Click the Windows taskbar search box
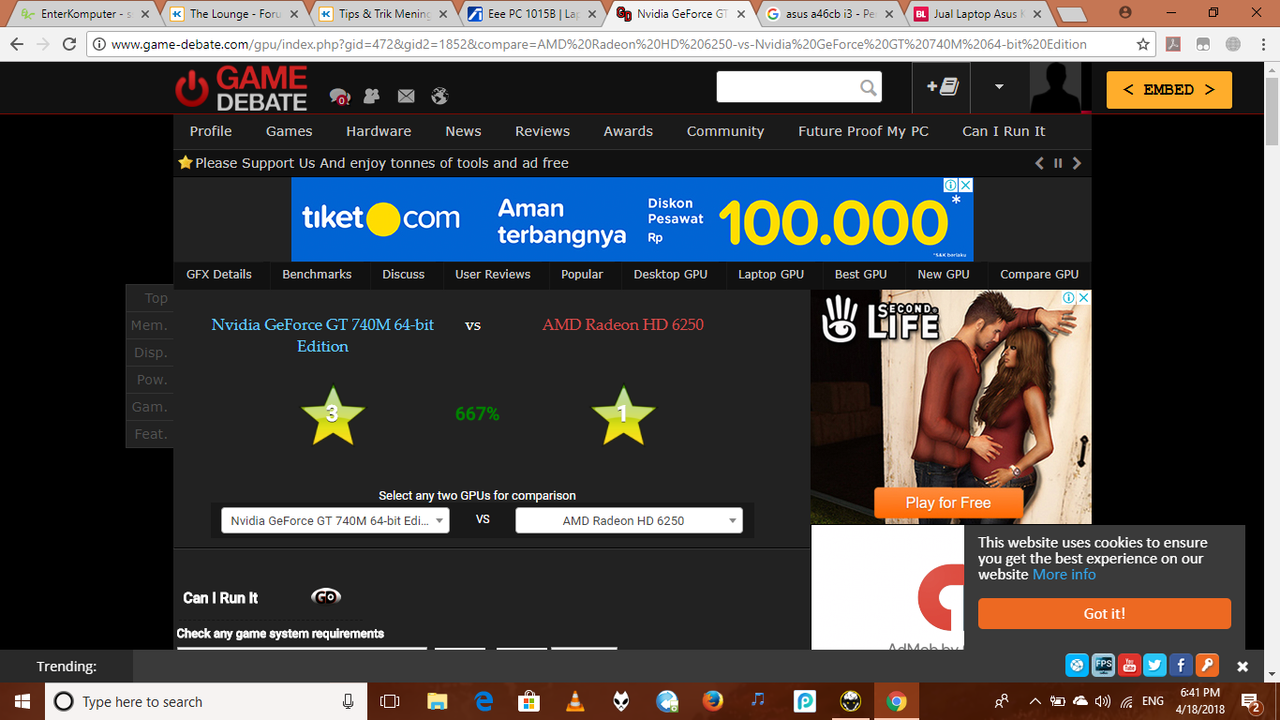The height and width of the screenshot is (720, 1280). pyautogui.click(x=205, y=701)
